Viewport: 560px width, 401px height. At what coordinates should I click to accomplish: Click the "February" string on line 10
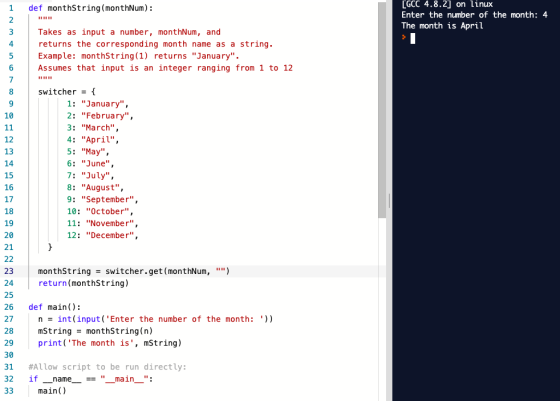105,116
